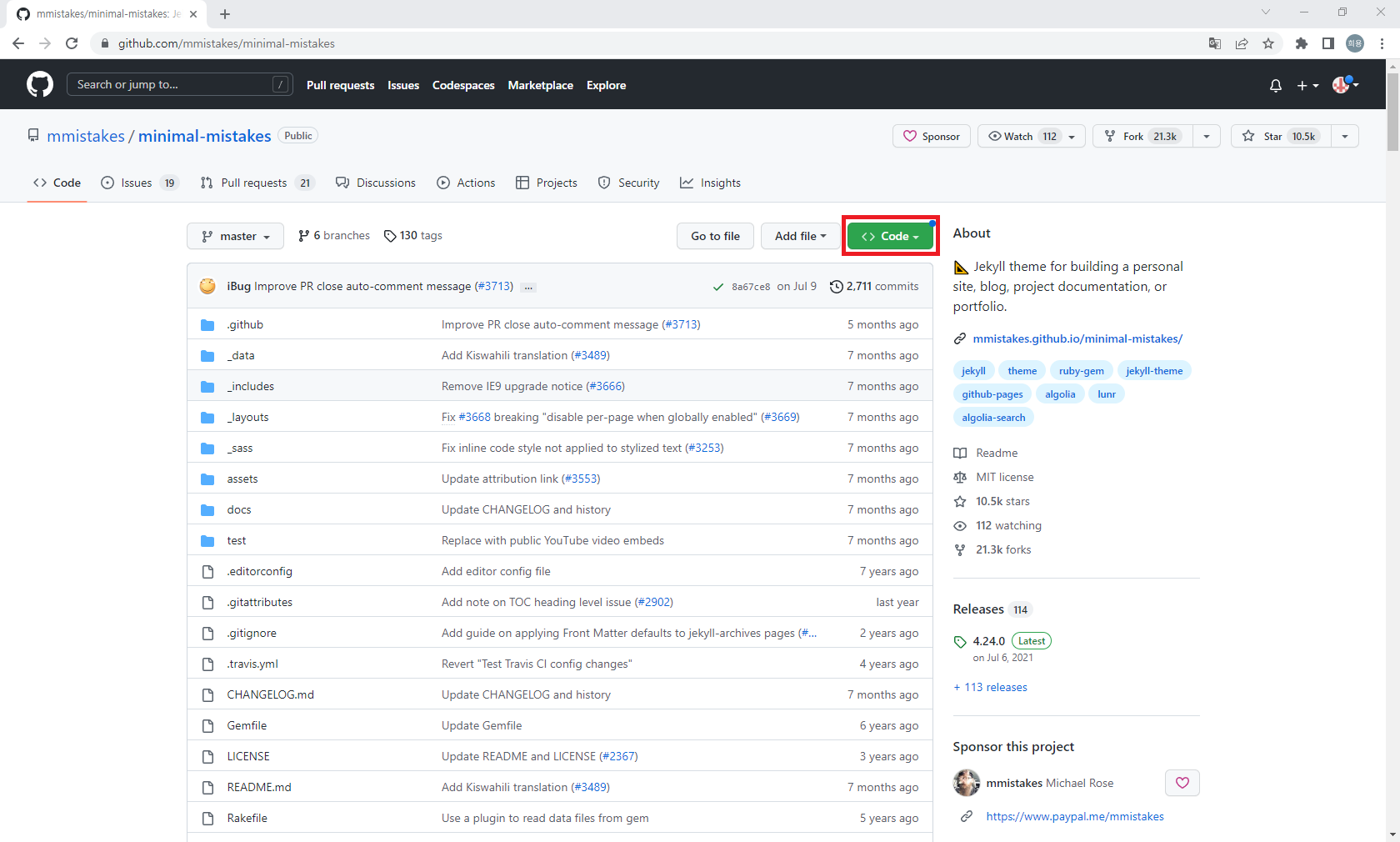Click the GitHub Octocat home logo
Screen dimensions: 1400x842
(40, 84)
